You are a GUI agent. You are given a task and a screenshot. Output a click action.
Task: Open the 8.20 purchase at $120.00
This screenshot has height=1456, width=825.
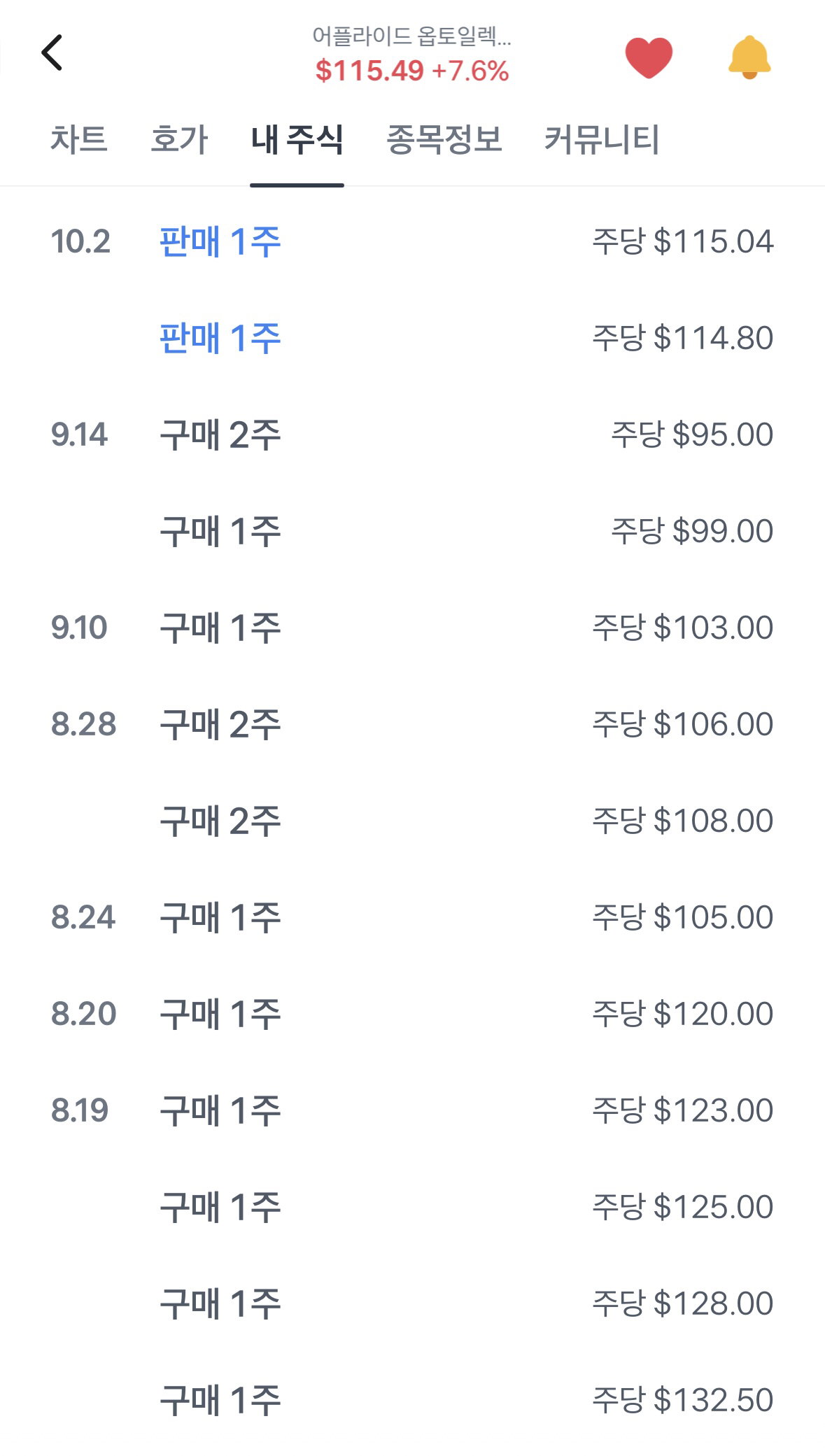click(412, 1014)
